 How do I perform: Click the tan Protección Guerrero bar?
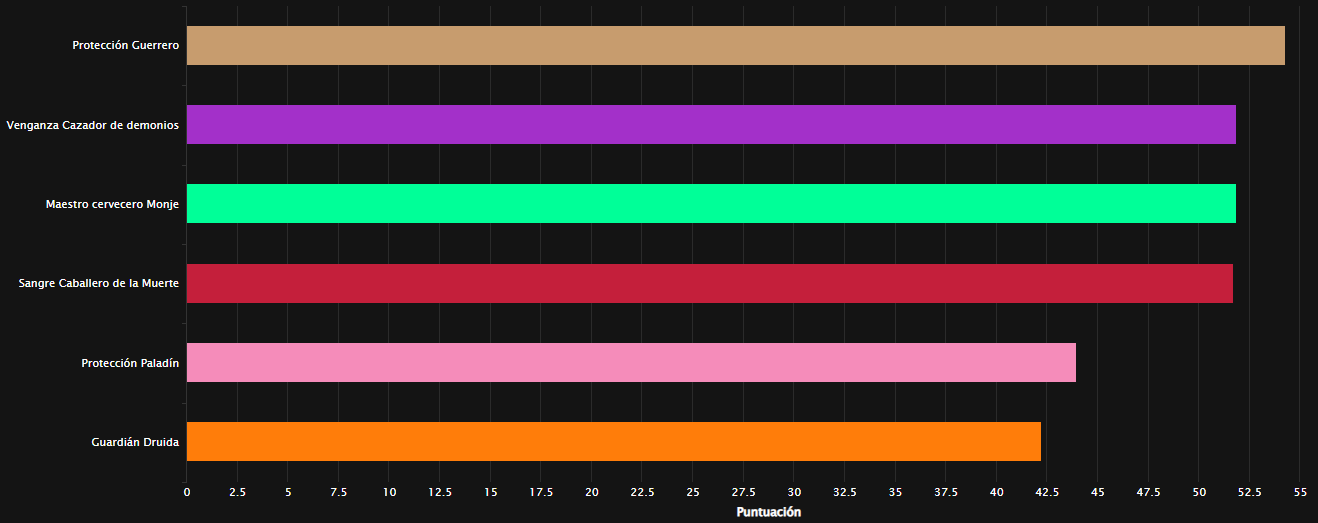735,46
